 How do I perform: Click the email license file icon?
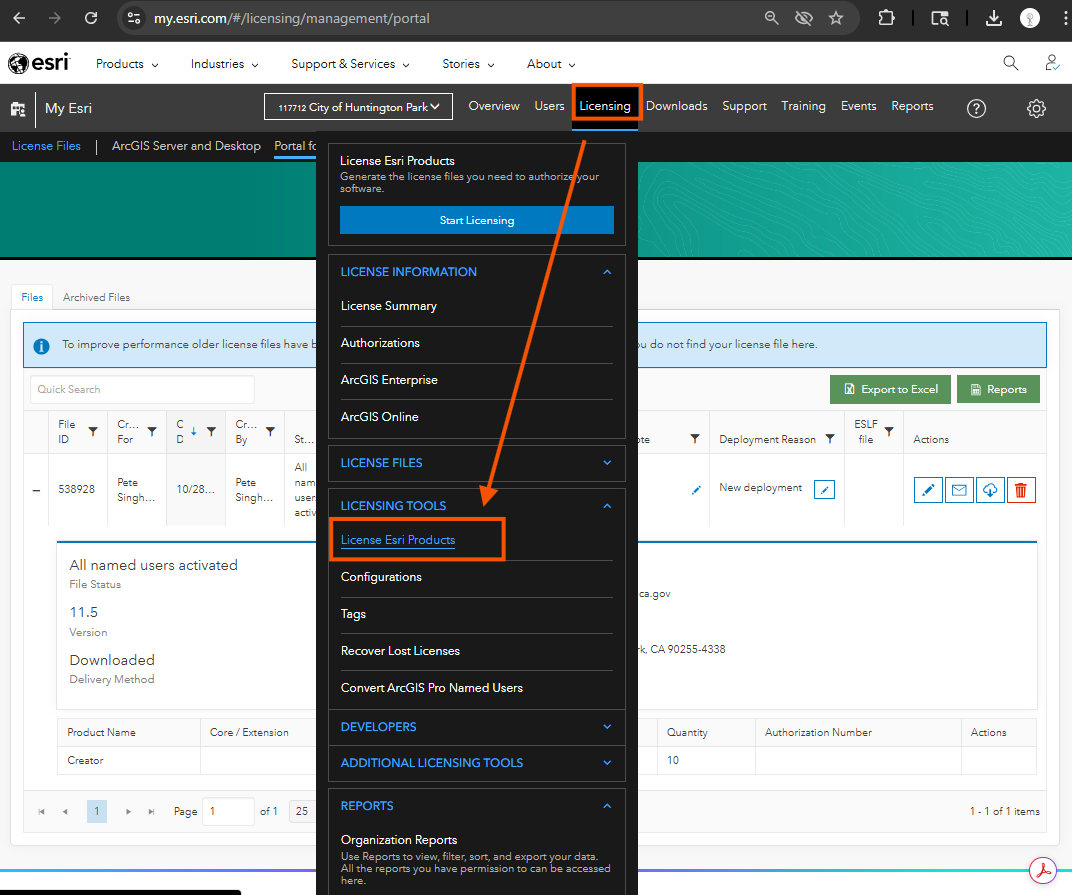(959, 490)
